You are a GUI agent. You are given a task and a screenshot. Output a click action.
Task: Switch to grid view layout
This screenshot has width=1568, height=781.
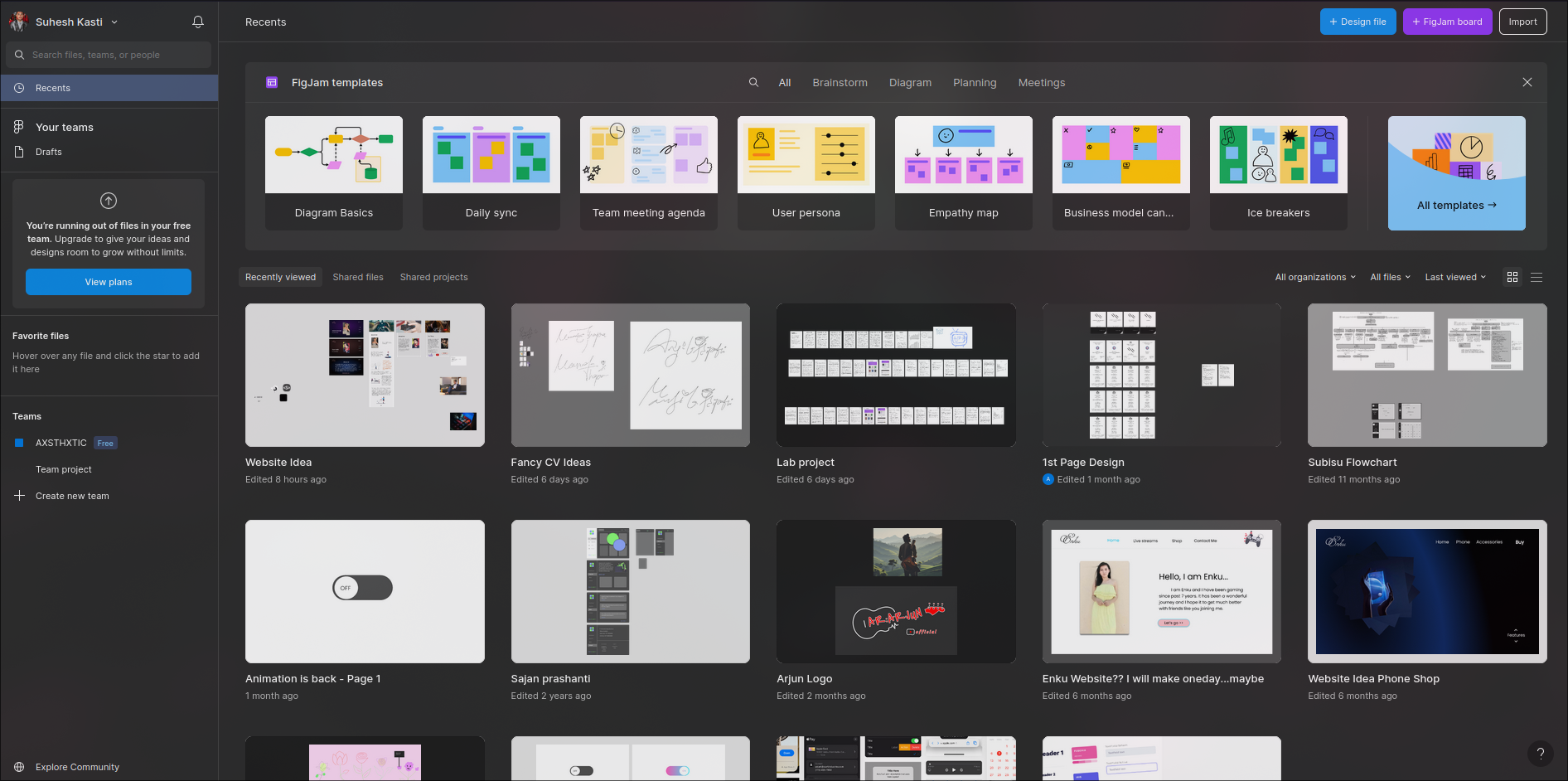pos(1512,278)
